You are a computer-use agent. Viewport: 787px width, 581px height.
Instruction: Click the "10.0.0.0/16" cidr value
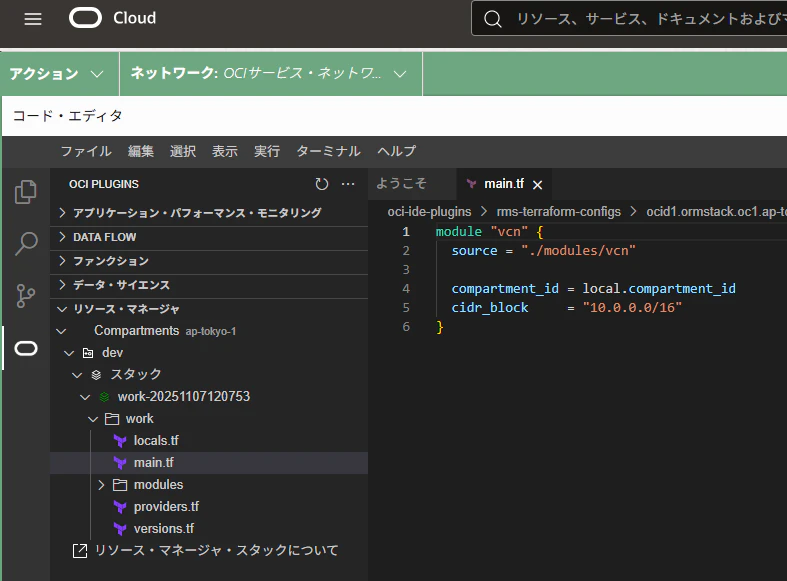tap(632, 308)
